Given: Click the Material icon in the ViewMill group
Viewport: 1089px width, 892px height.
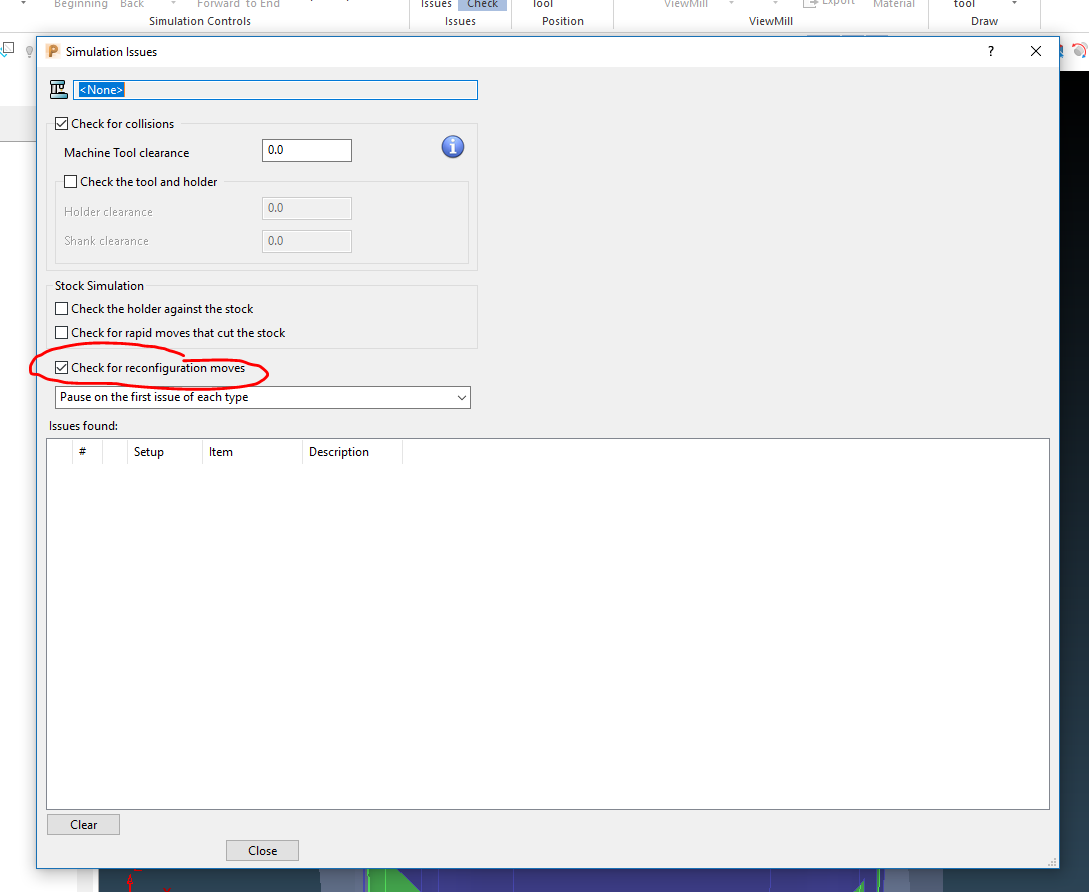Looking at the screenshot, I should (893, 4).
